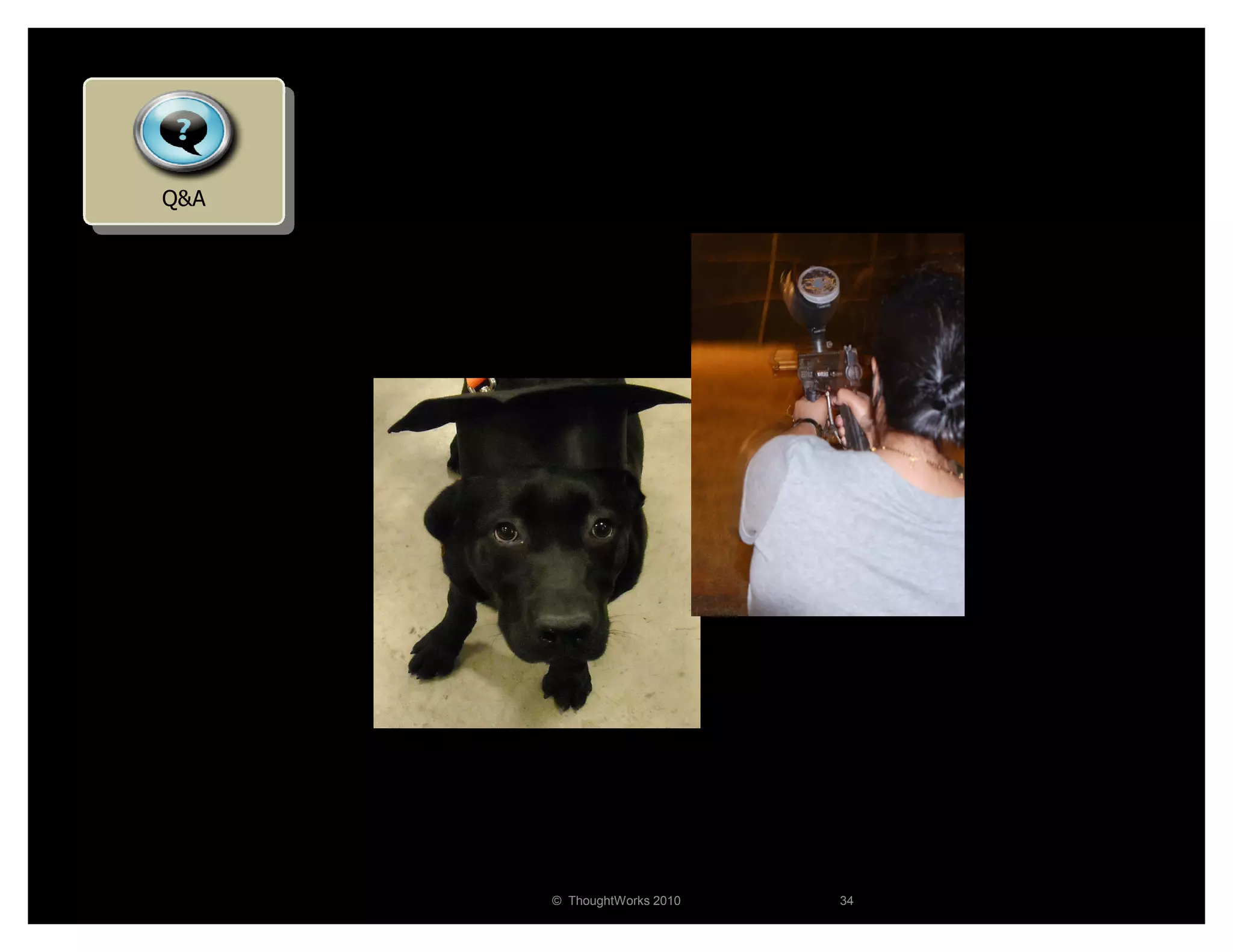
Task: Click the copyright symbol in footer
Action: [556, 901]
